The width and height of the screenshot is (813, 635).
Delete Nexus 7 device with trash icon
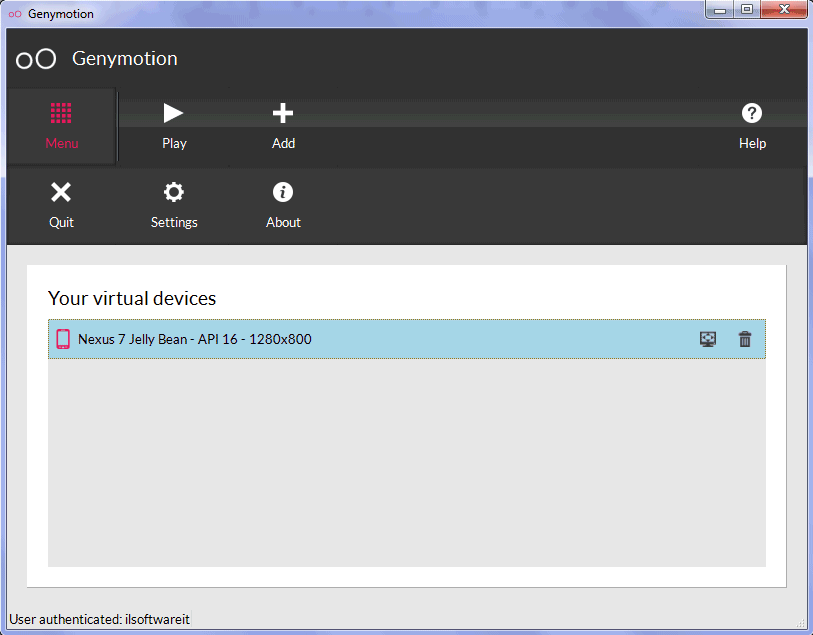(745, 339)
